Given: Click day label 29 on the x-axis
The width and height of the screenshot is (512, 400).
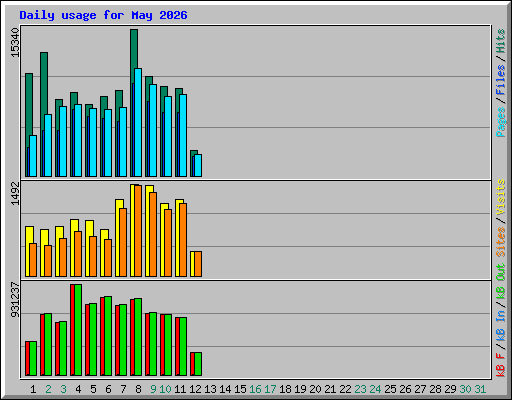Looking at the screenshot, I should coord(450,389).
